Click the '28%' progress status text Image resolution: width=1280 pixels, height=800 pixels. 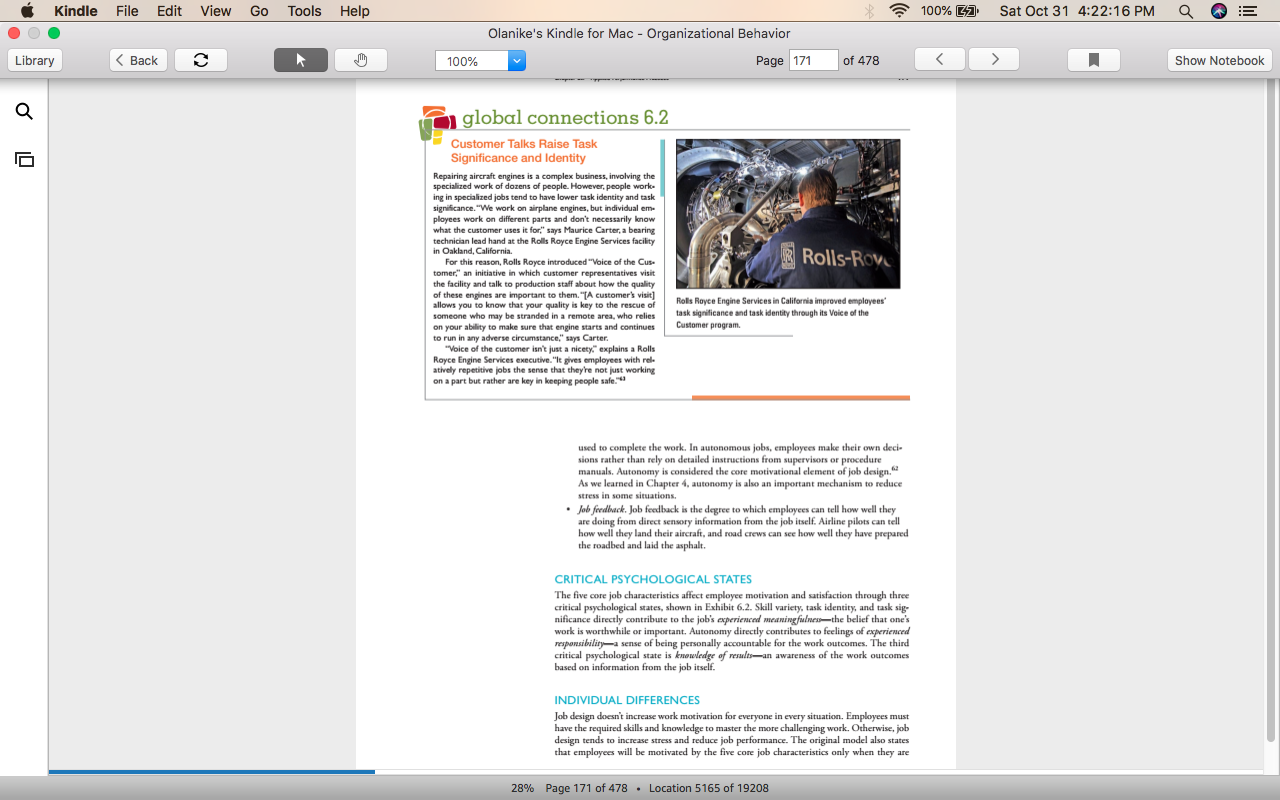coord(522,788)
